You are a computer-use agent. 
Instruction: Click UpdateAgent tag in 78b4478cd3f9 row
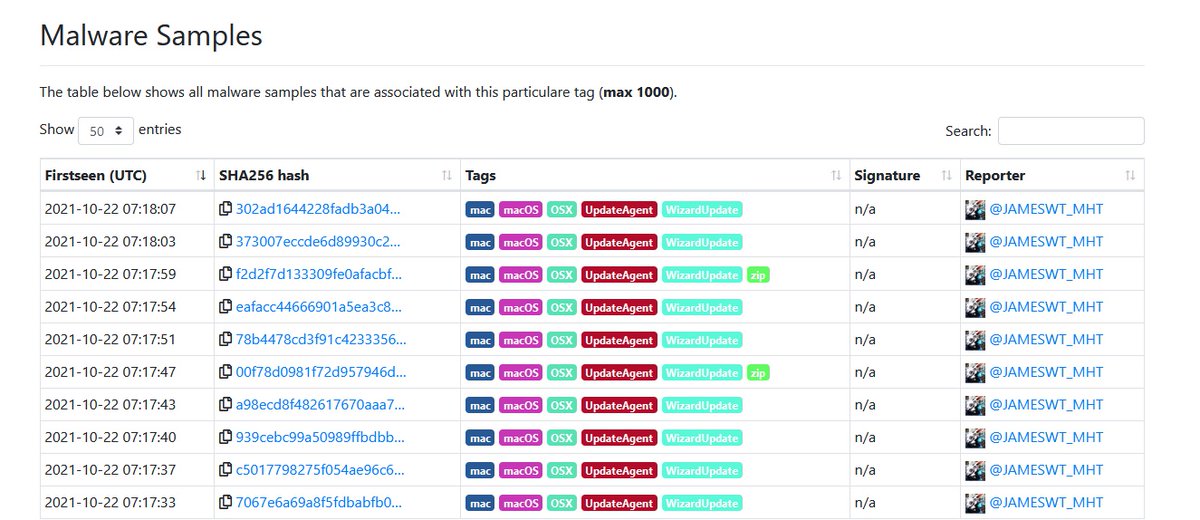(619, 340)
